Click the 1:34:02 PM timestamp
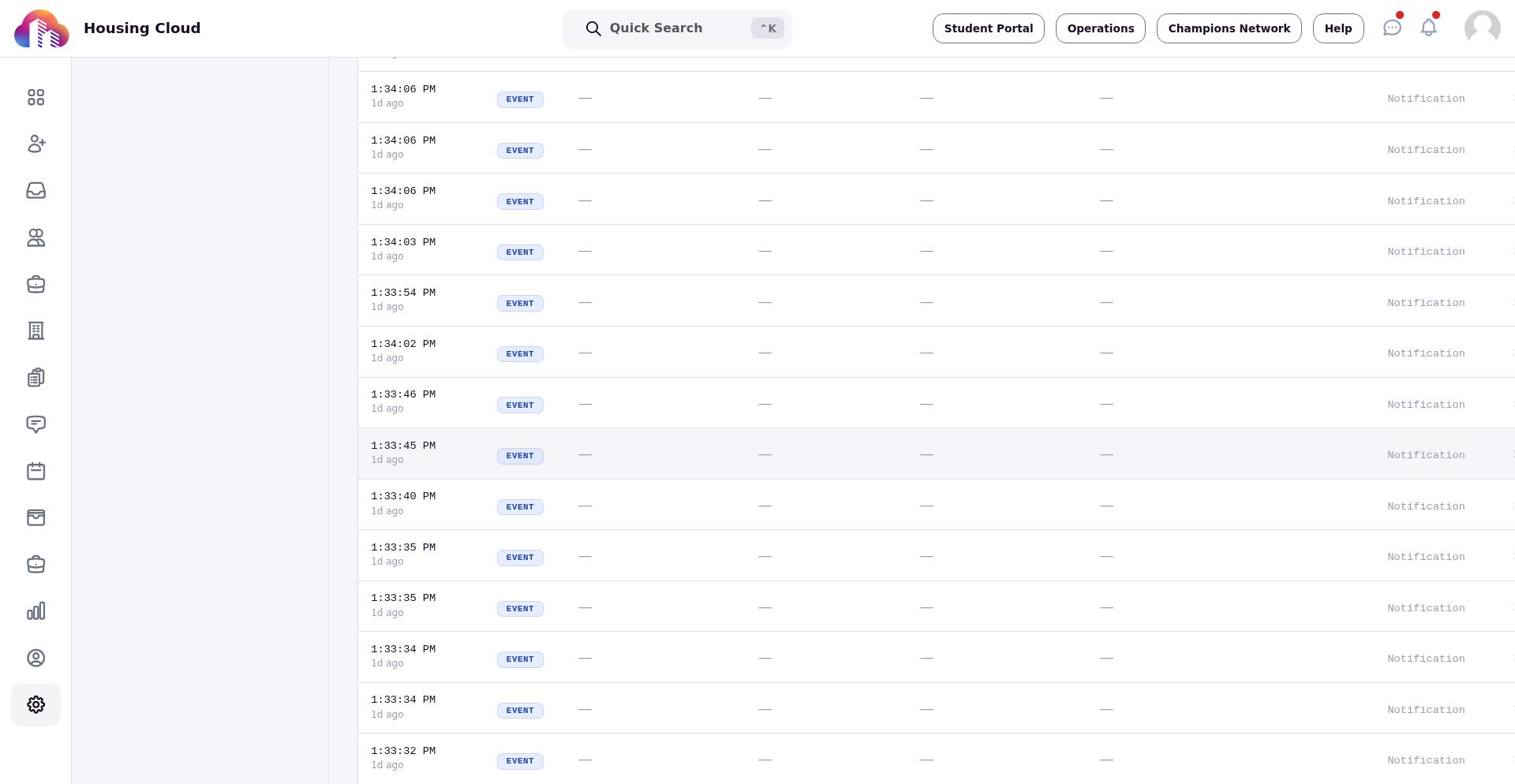Viewport: 1515px width, 784px height. [x=403, y=344]
